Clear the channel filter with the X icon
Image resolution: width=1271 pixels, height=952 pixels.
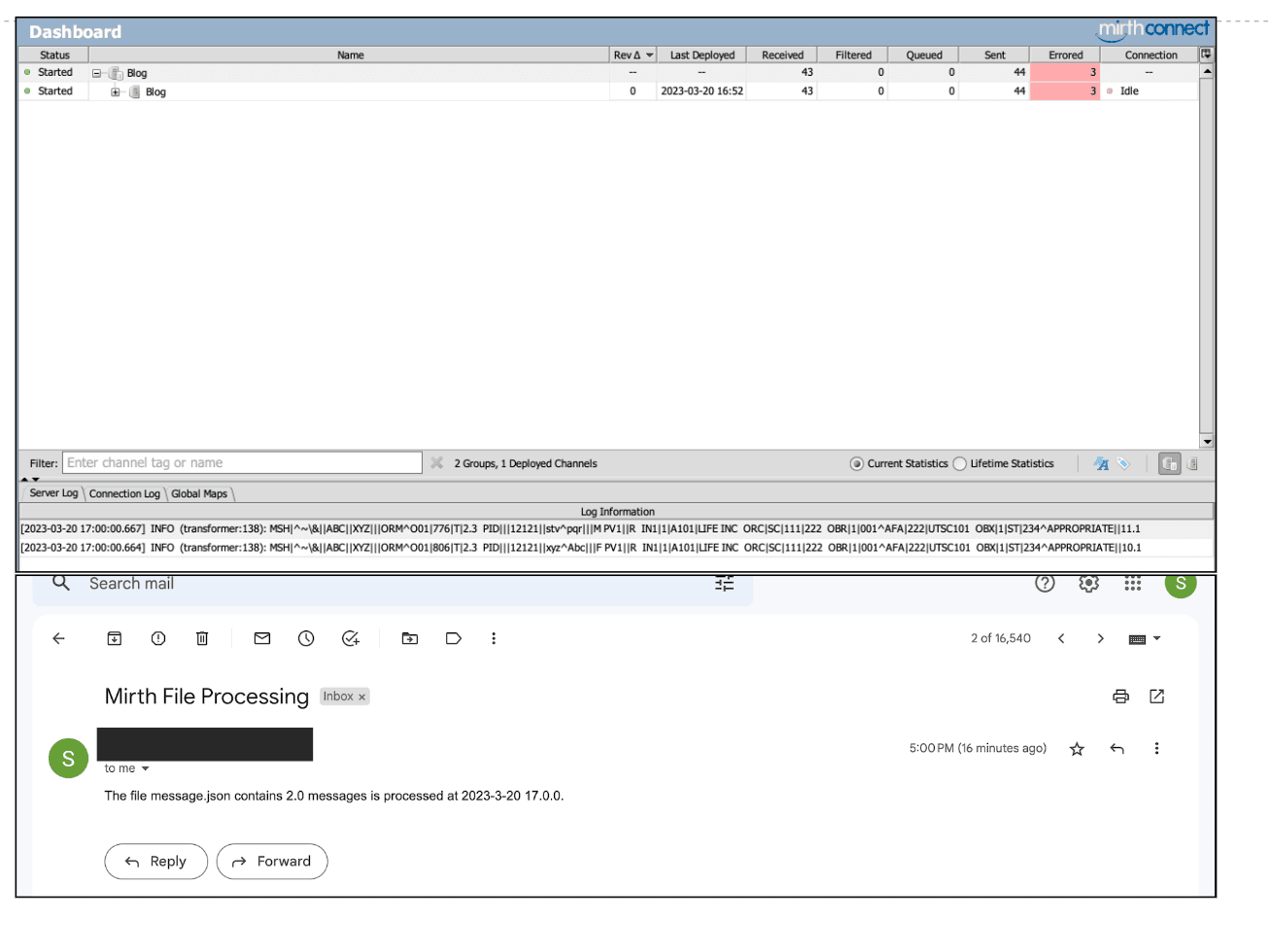click(437, 462)
